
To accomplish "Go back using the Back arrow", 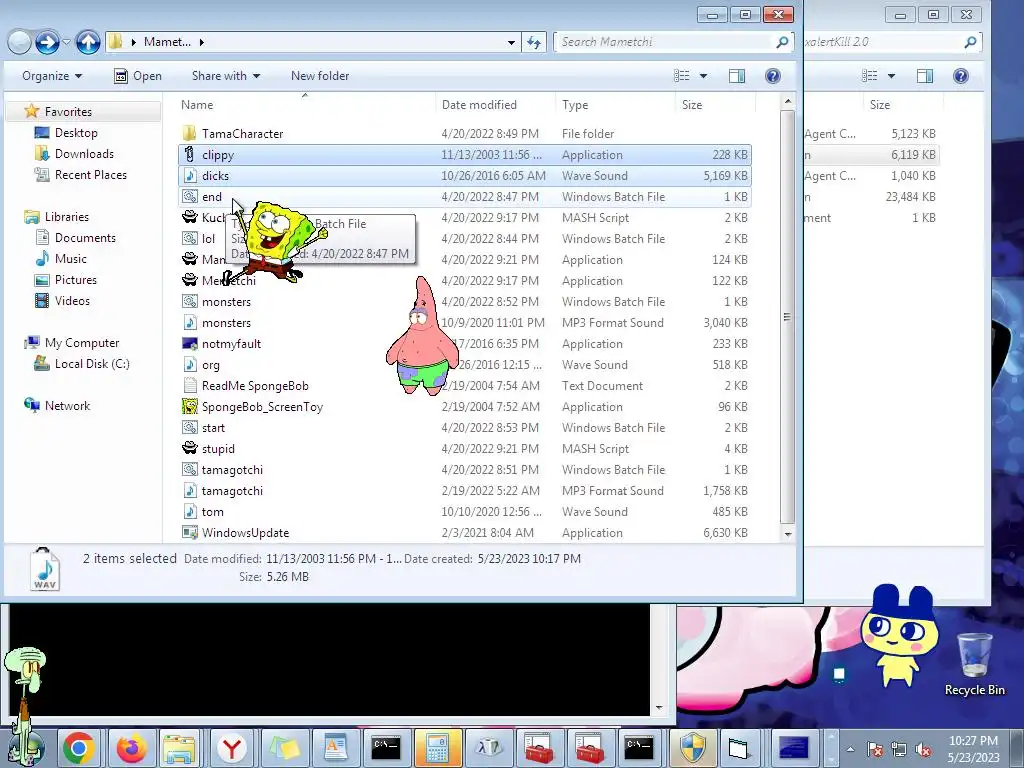I will point(20,42).
